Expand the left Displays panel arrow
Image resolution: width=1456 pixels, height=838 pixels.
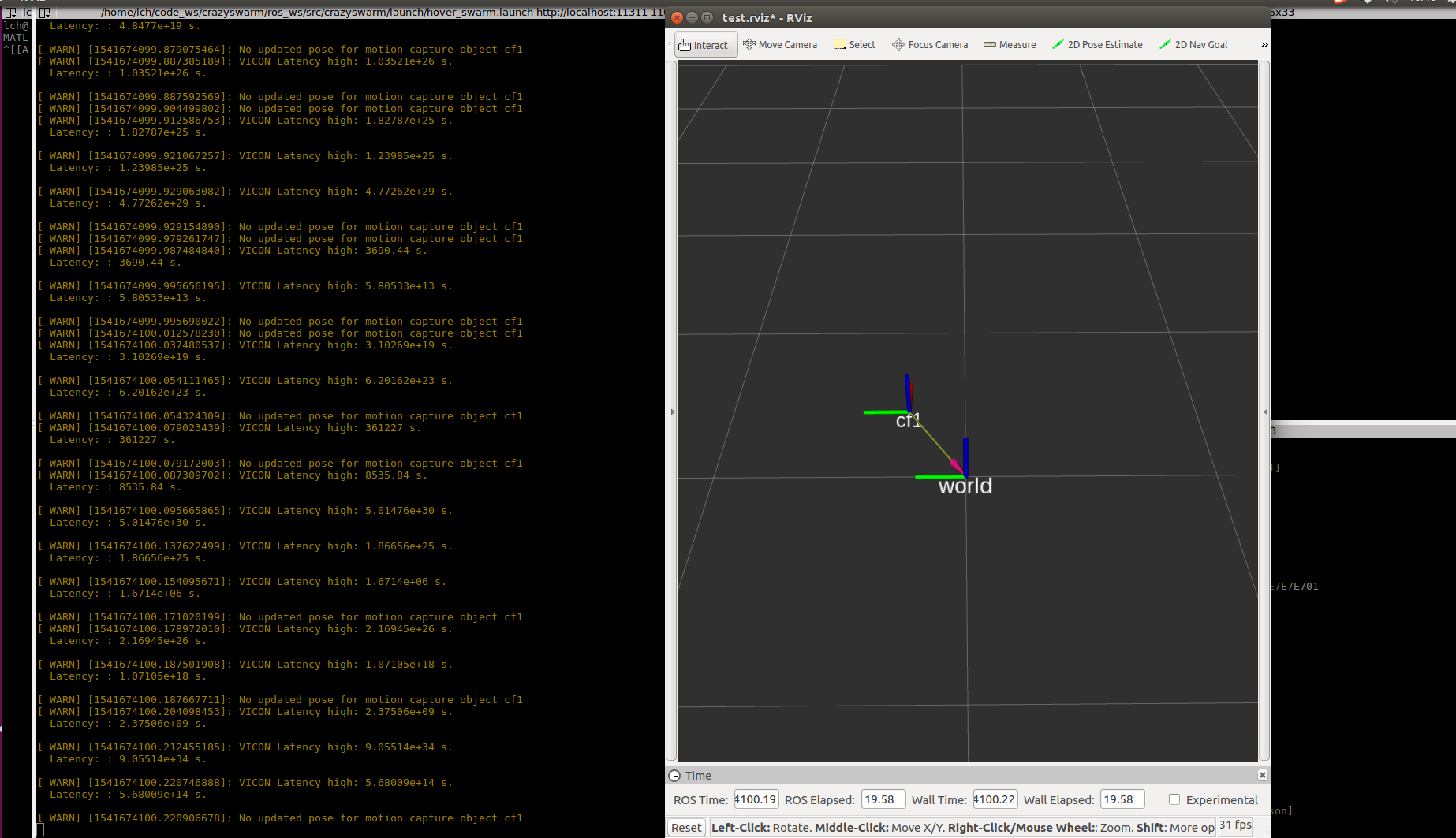673,411
